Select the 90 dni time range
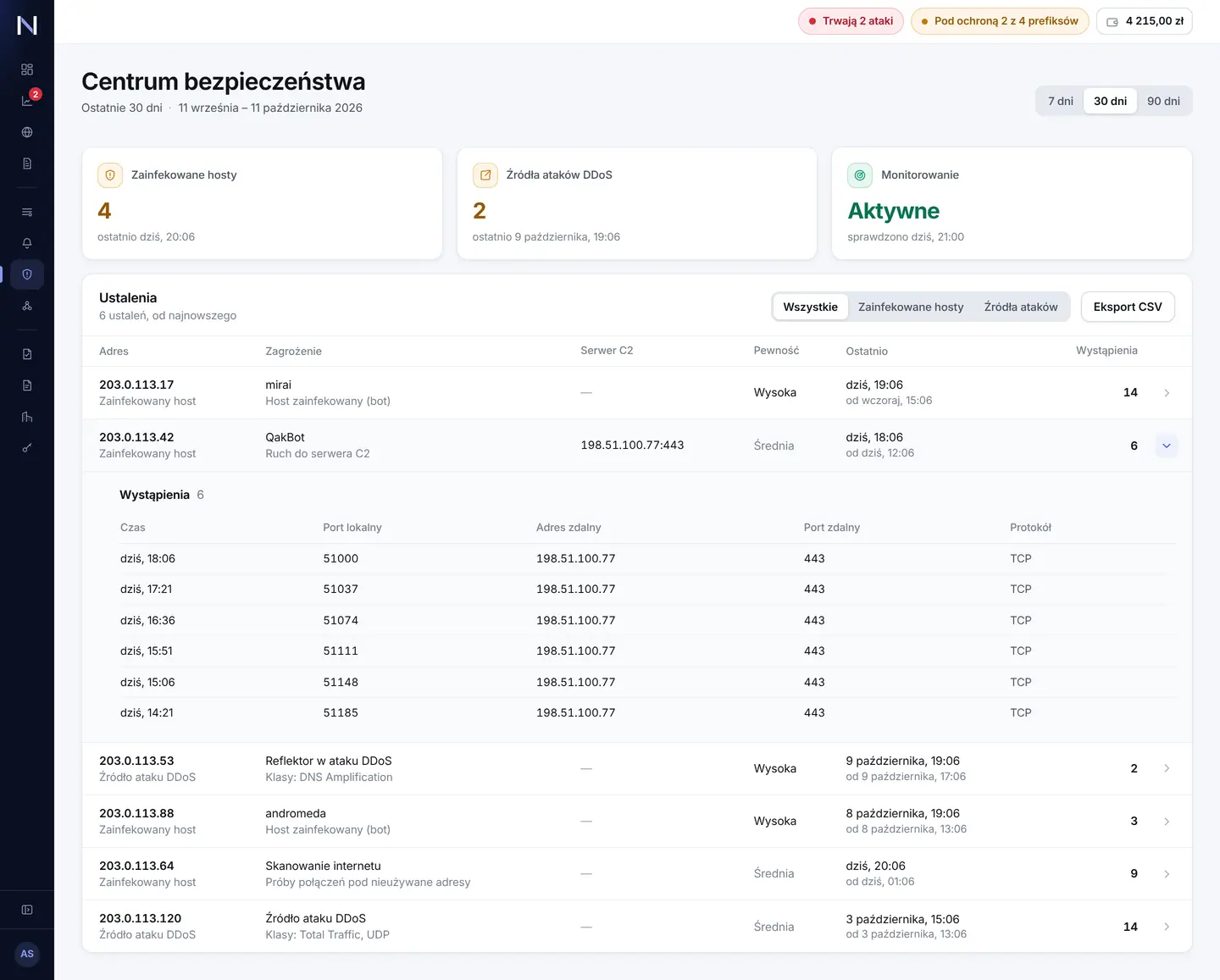 pyautogui.click(x=1163, y=101)
